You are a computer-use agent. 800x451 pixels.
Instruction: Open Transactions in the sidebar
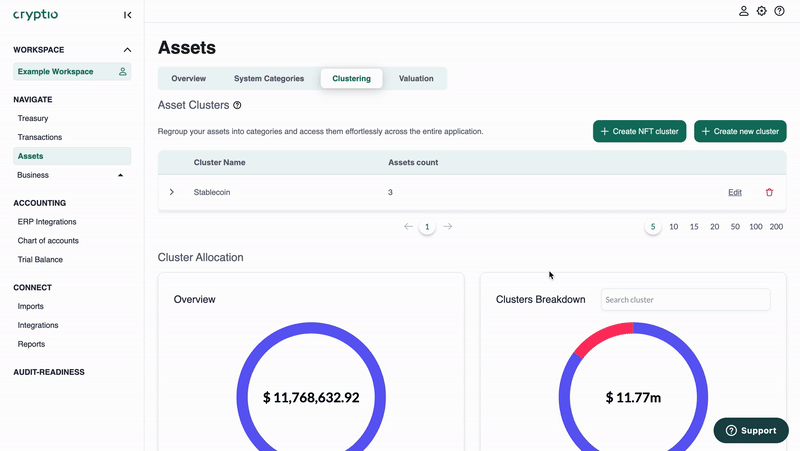(40, 137)
